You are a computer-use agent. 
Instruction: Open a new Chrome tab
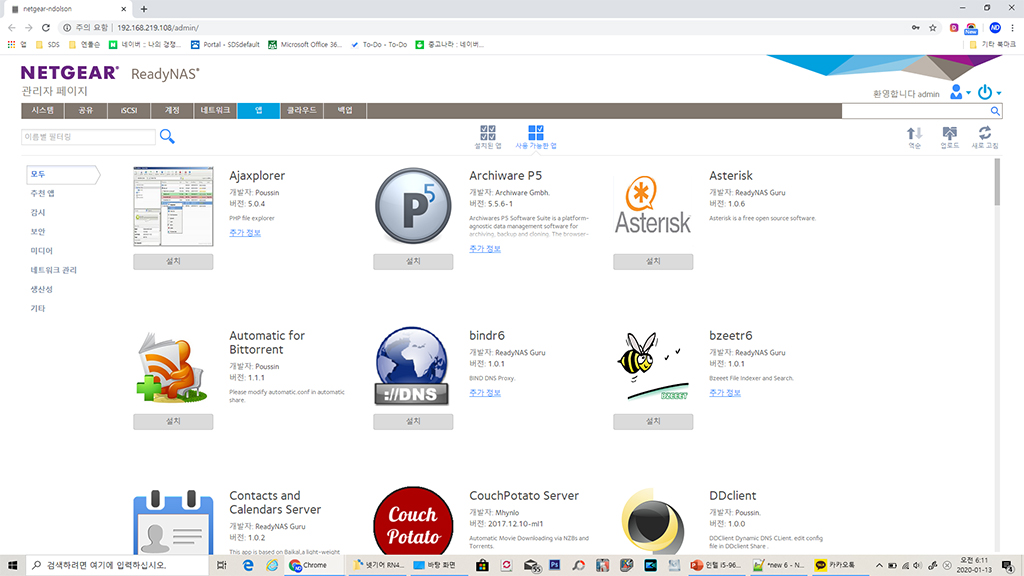pyautogui.click(x=144, y=9)
